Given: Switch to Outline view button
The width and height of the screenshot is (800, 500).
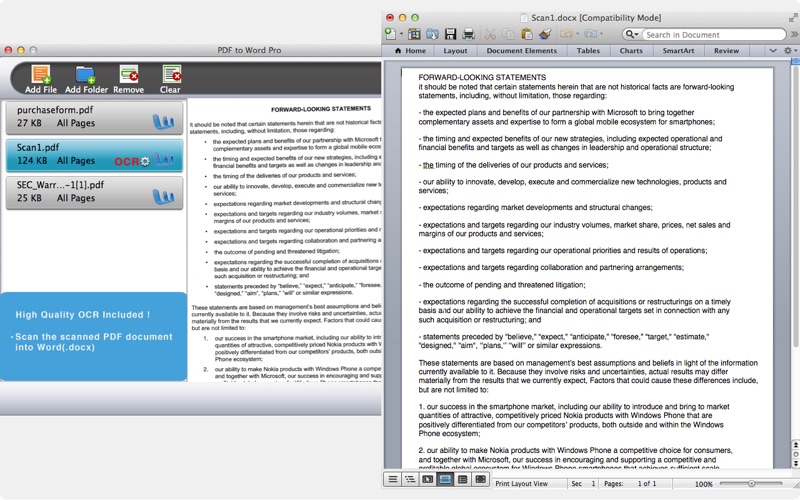Looking at the screenshot, I should click(x=410, y=479).
